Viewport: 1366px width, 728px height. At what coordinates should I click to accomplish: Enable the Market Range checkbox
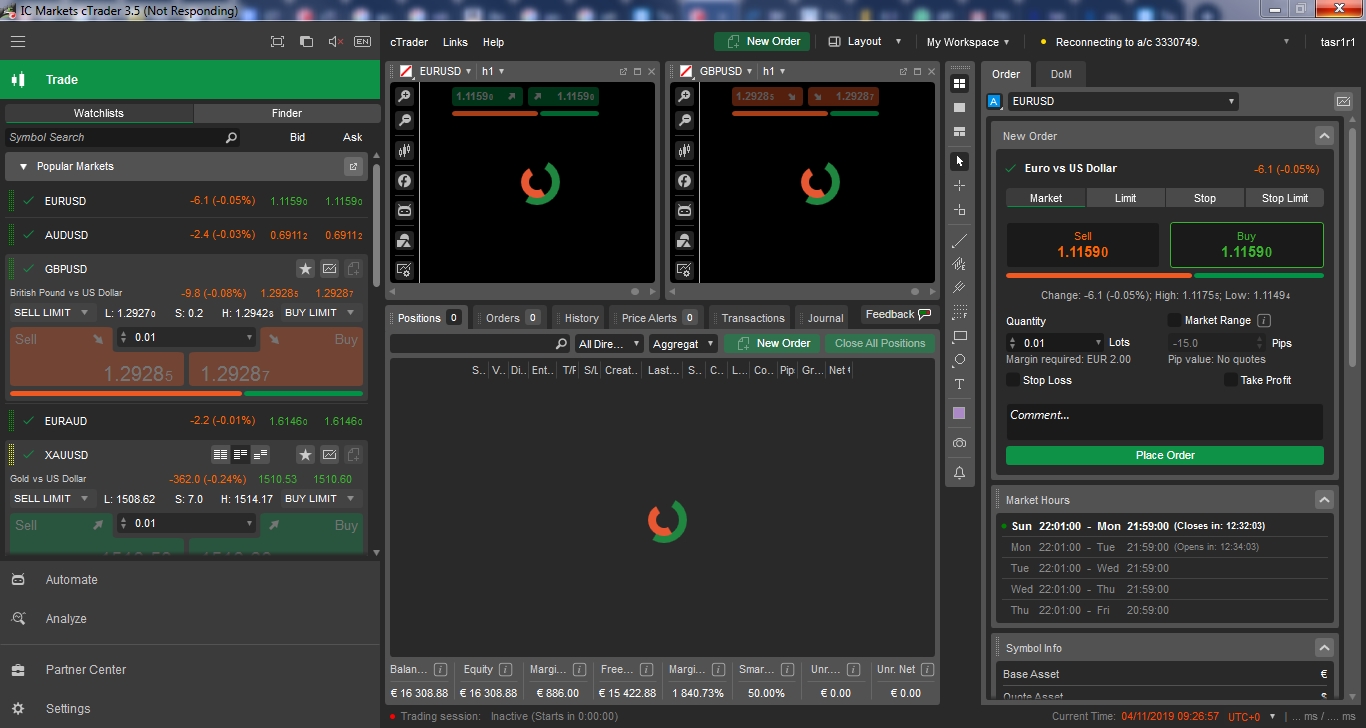tap(1175, 320)
